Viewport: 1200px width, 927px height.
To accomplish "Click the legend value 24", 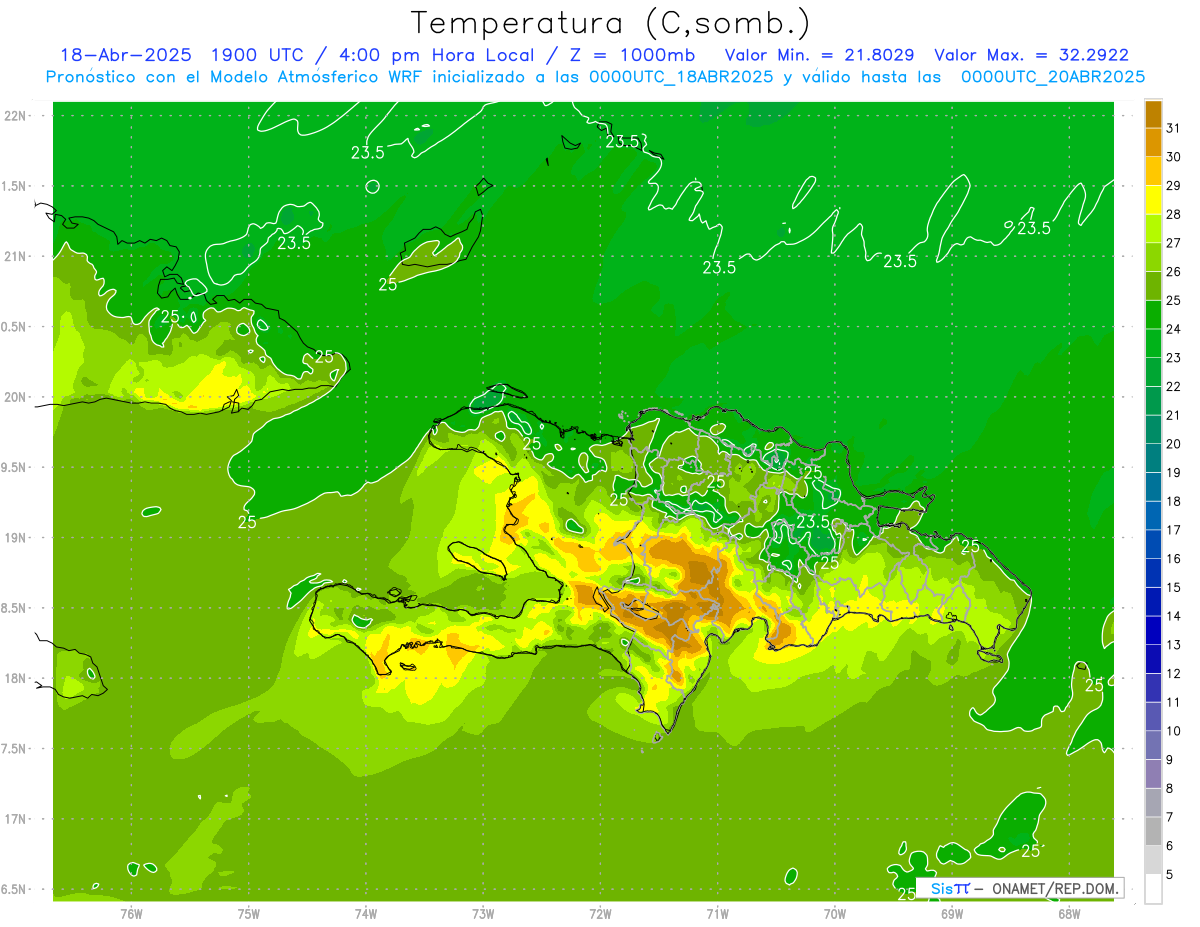I will click(x=1174, y=329).
